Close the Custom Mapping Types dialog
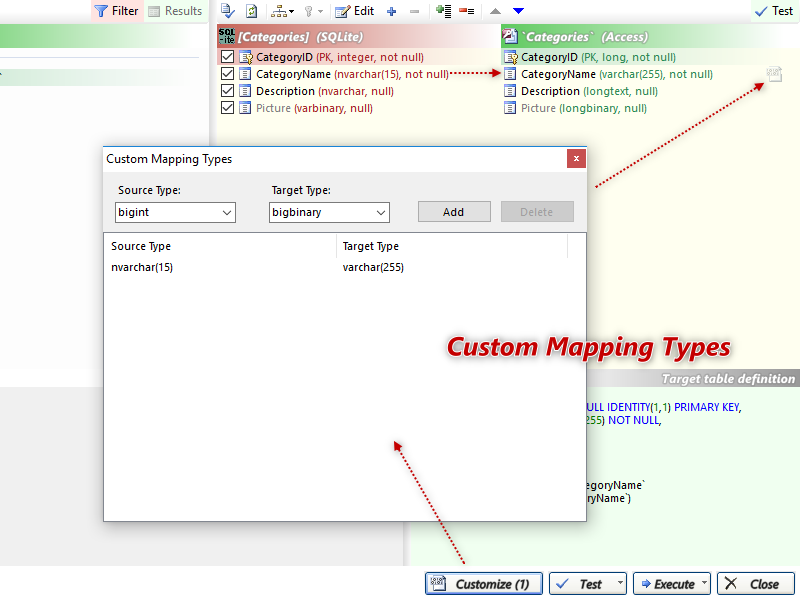 tap(577, 159)
